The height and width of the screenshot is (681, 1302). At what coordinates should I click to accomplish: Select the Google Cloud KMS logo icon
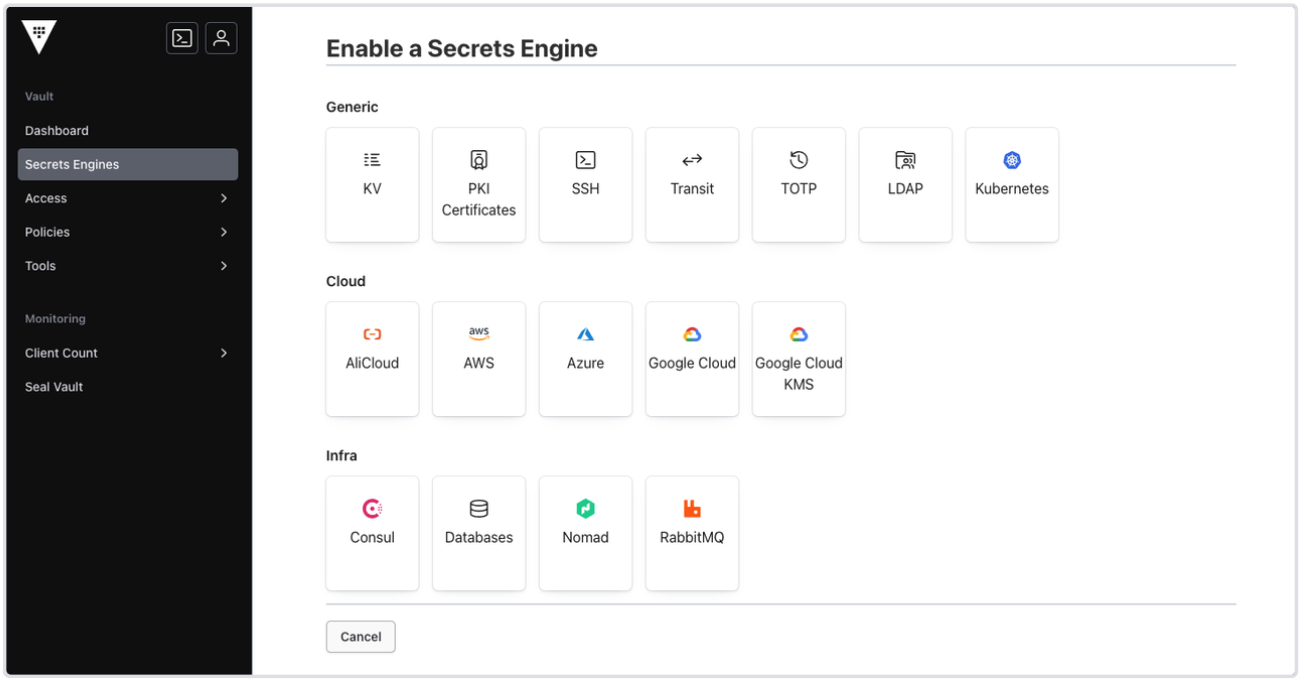(799, 335)
